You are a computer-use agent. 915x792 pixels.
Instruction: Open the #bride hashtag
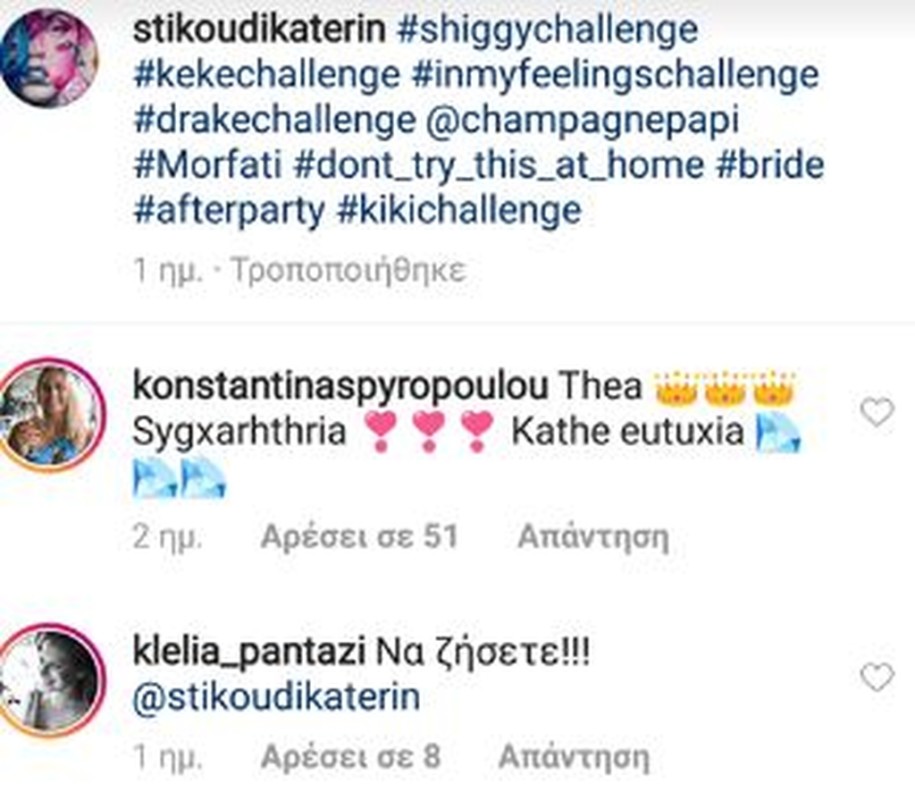pyautogui.click(x=770, y=165)
